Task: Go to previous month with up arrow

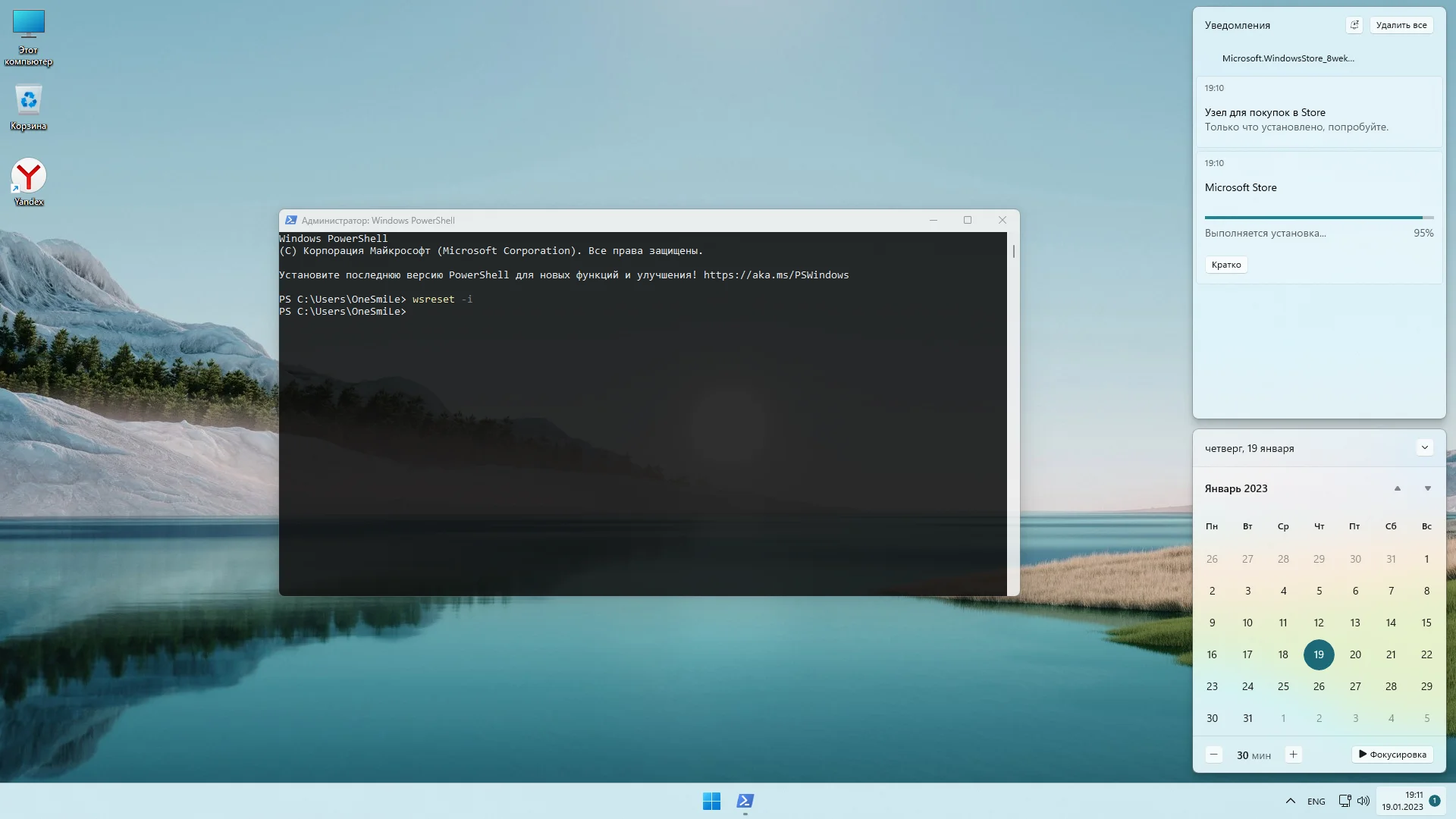Action: click(x=1398, y=488)
